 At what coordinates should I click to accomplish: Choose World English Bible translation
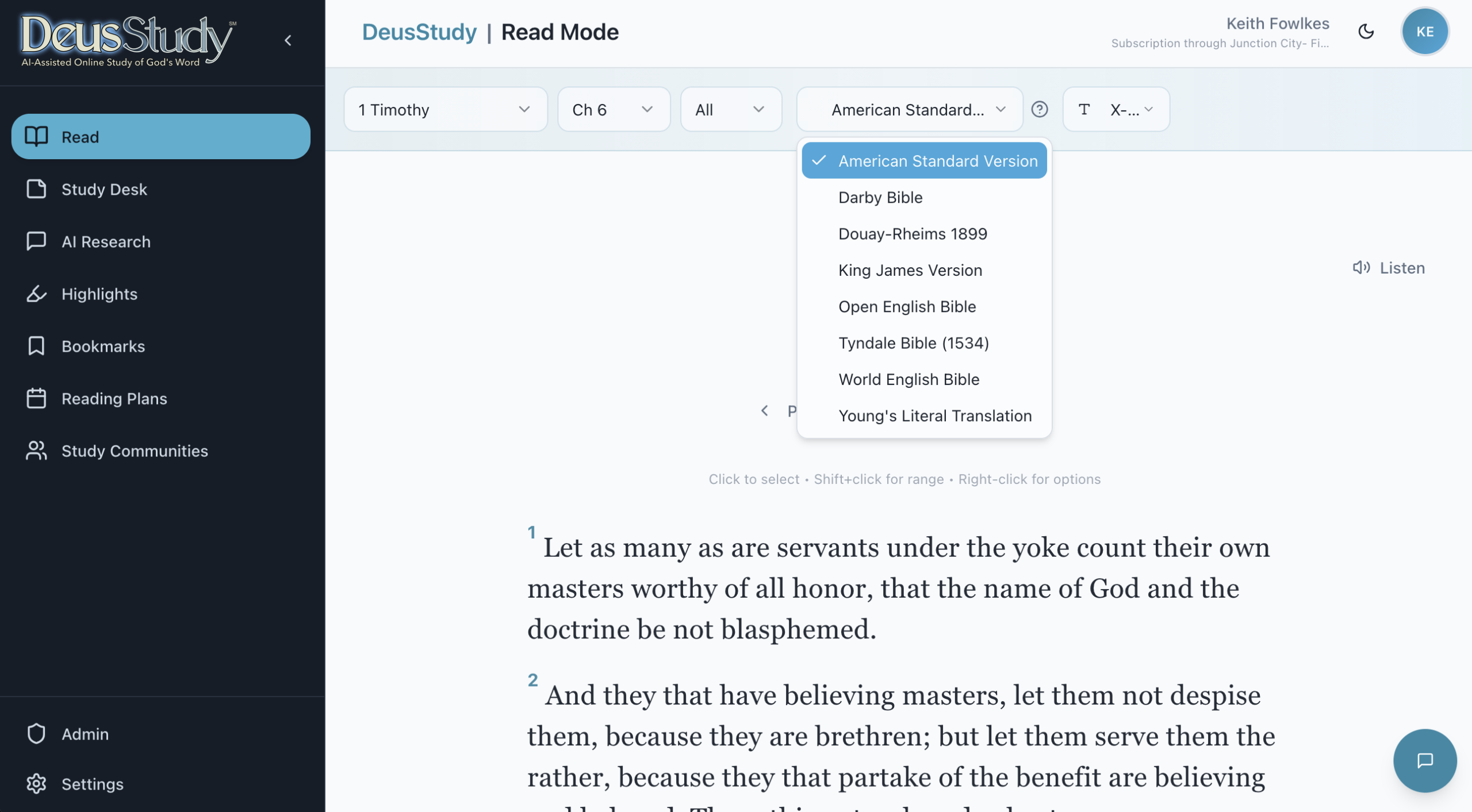point(908,379)
